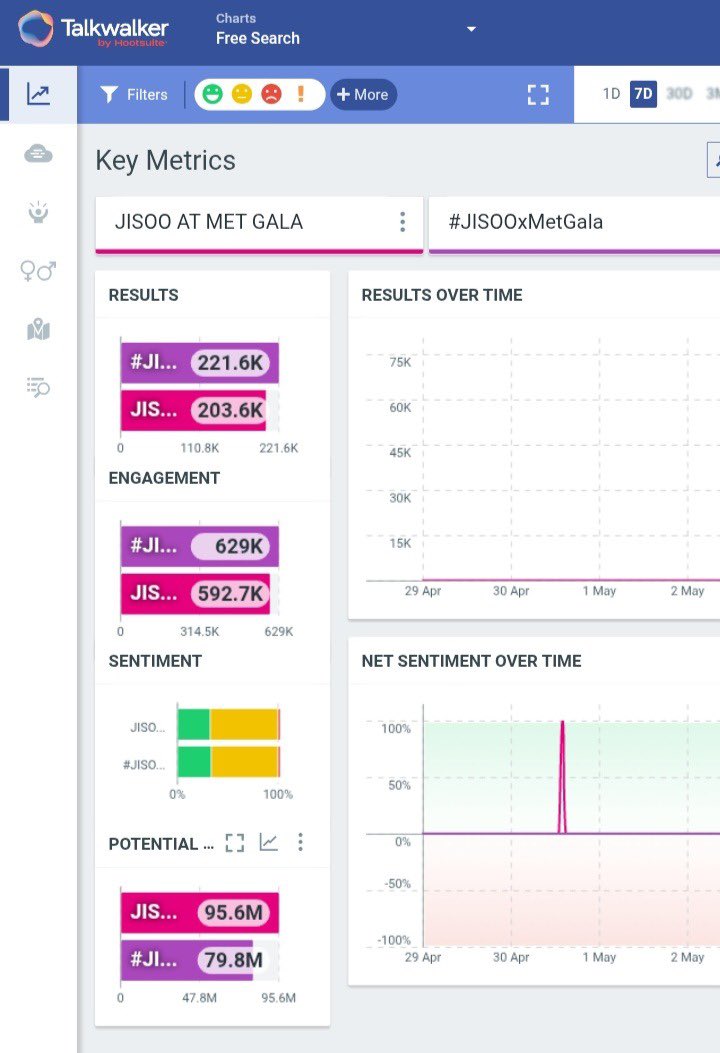
Task: Open the Potential widget three-dot menu
Action: [x=300, y=842]
